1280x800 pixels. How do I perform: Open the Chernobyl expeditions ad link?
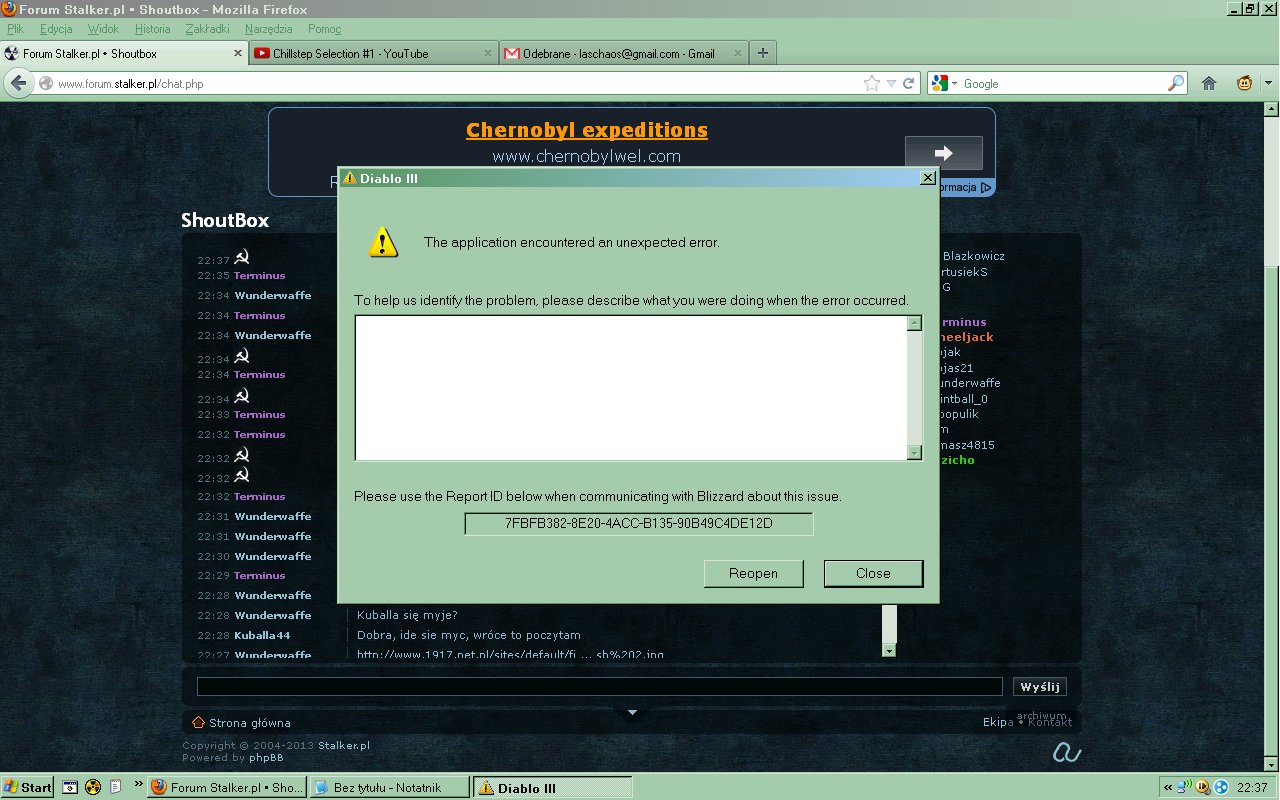pyautogui.click(x=587, y=130)
